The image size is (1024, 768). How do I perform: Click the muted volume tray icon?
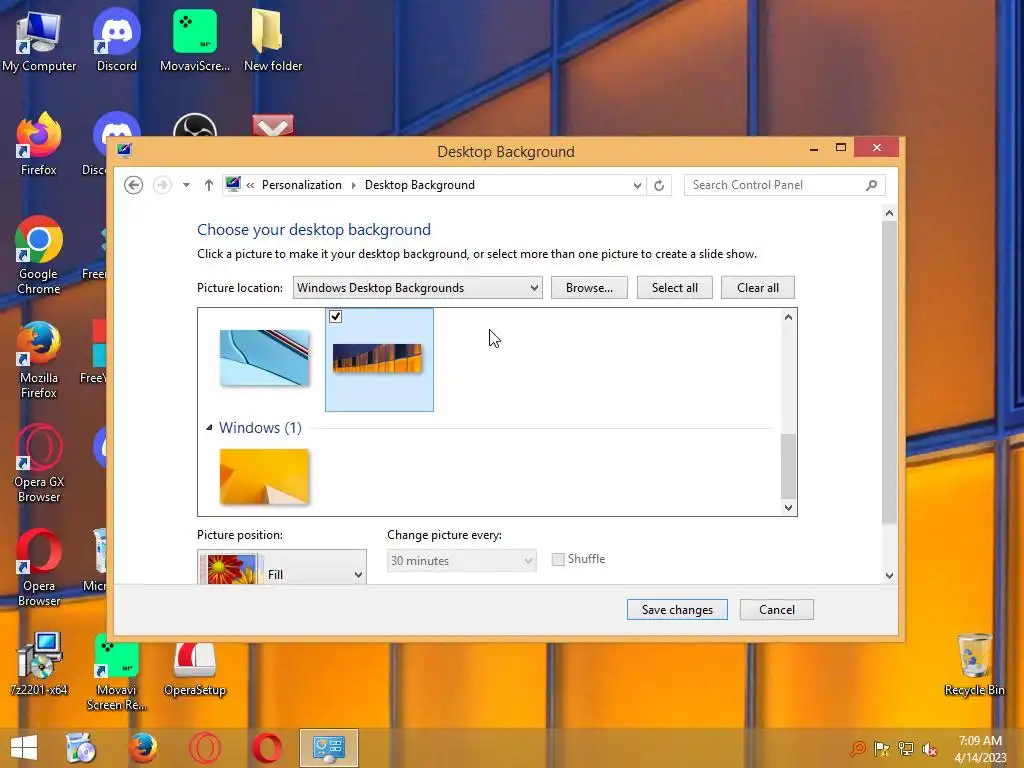pos(929,749)
